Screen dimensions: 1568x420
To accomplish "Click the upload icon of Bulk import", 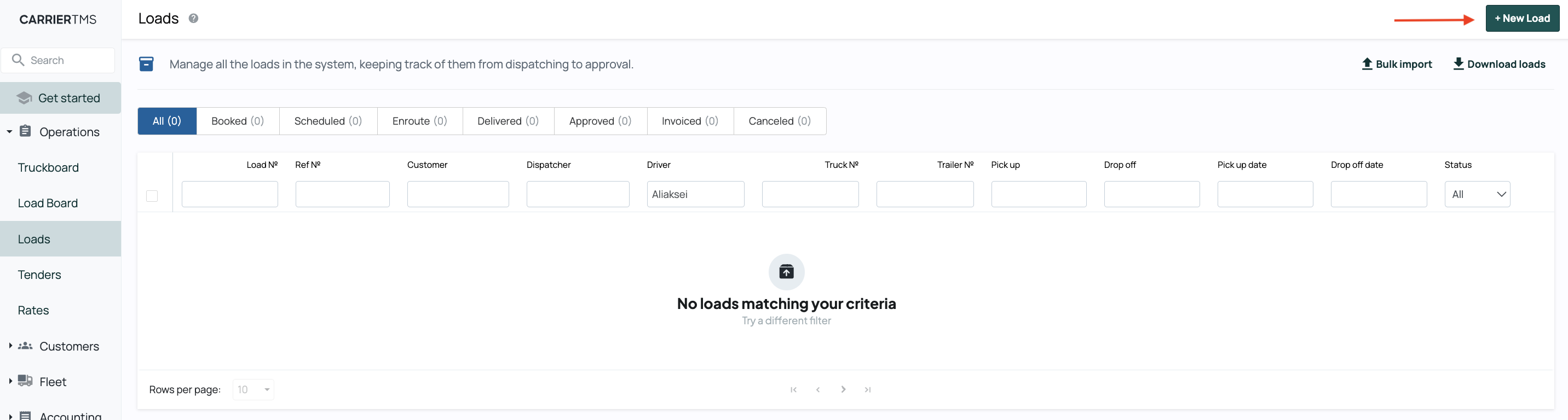I will point(1367,64).
